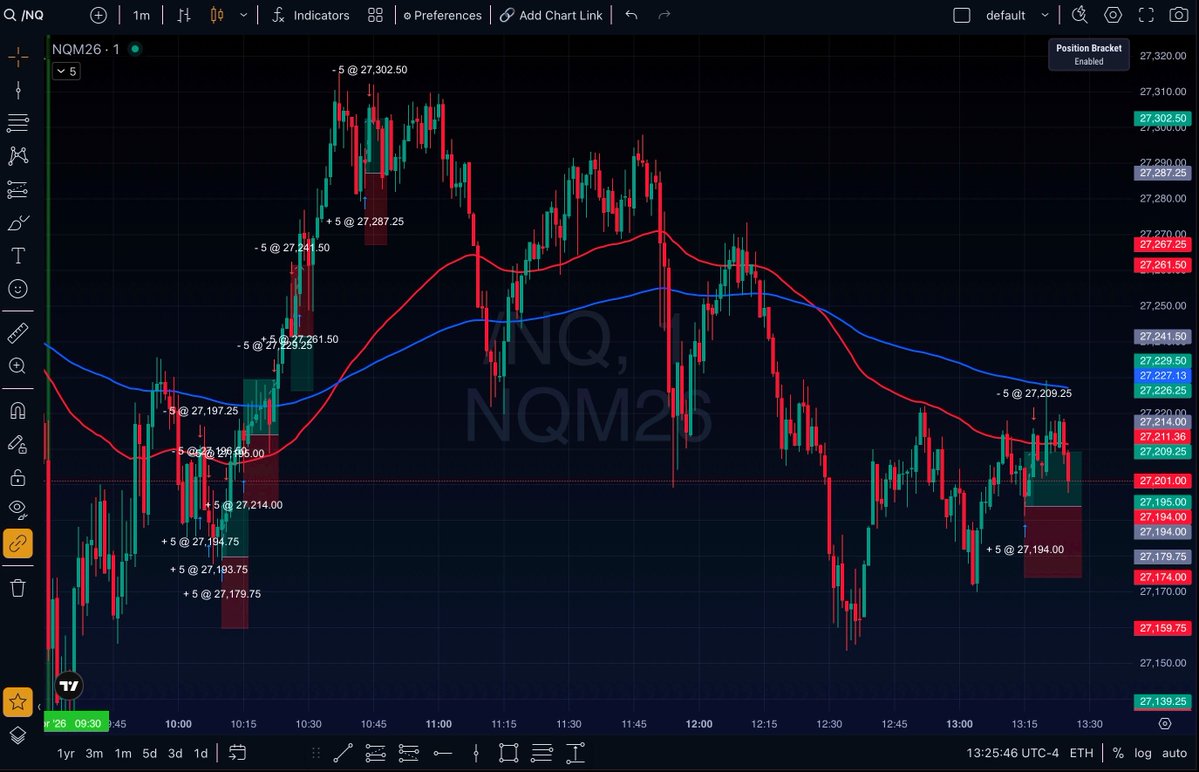This screenshot has width=1199, height=772.
Task: Undo the last chart action
Action: pos(632,15)
